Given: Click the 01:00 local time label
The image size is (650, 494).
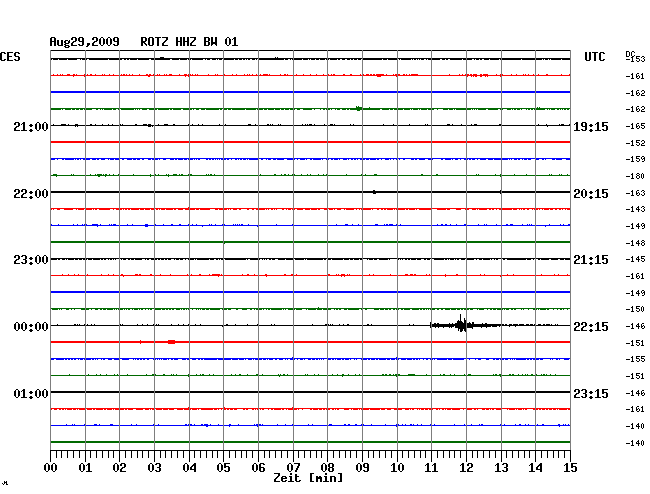Looking at the screenshot, I should click(x=31, y=393).
